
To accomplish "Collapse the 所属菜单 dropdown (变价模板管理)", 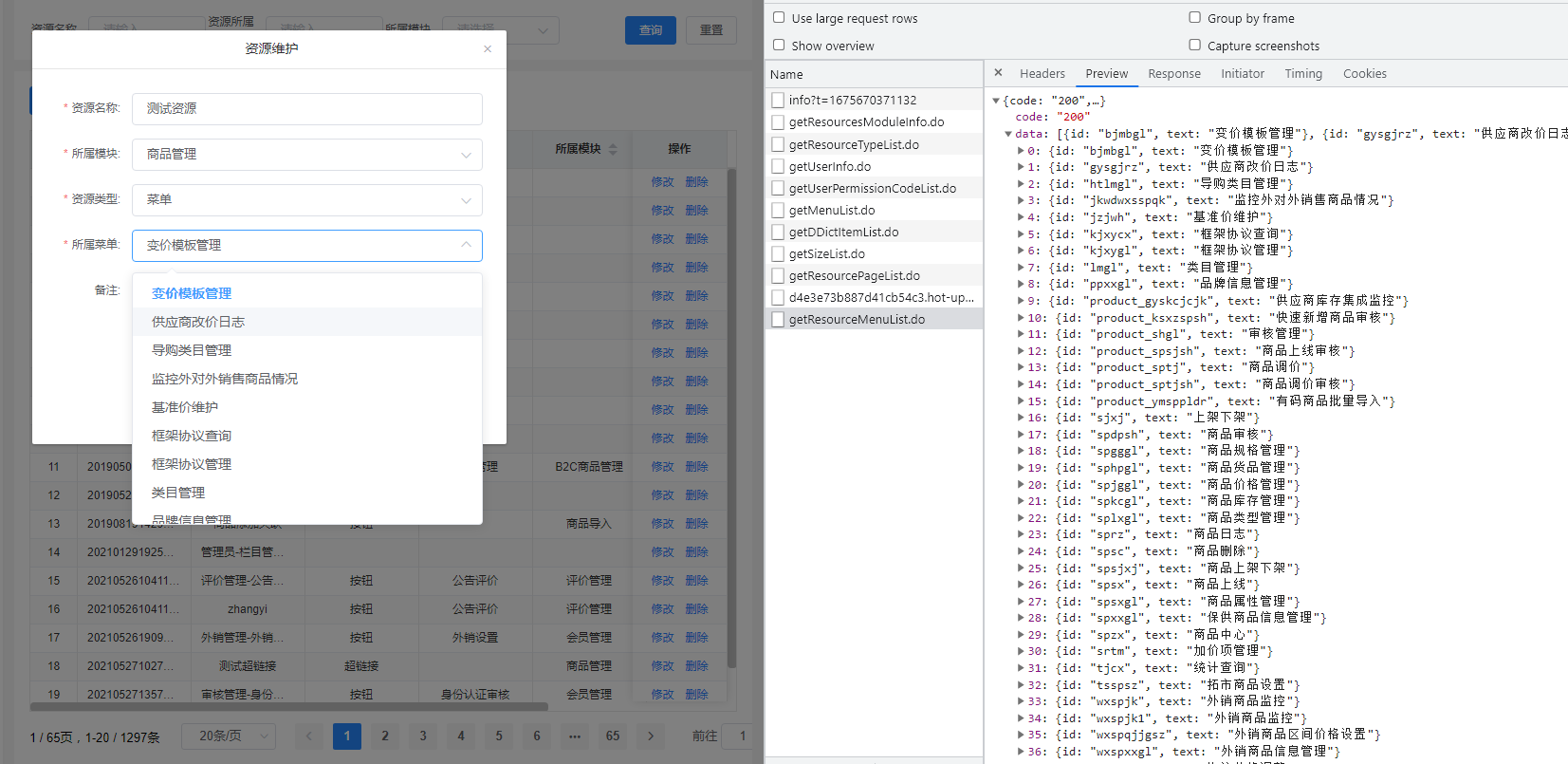I will tap(307, 246).
